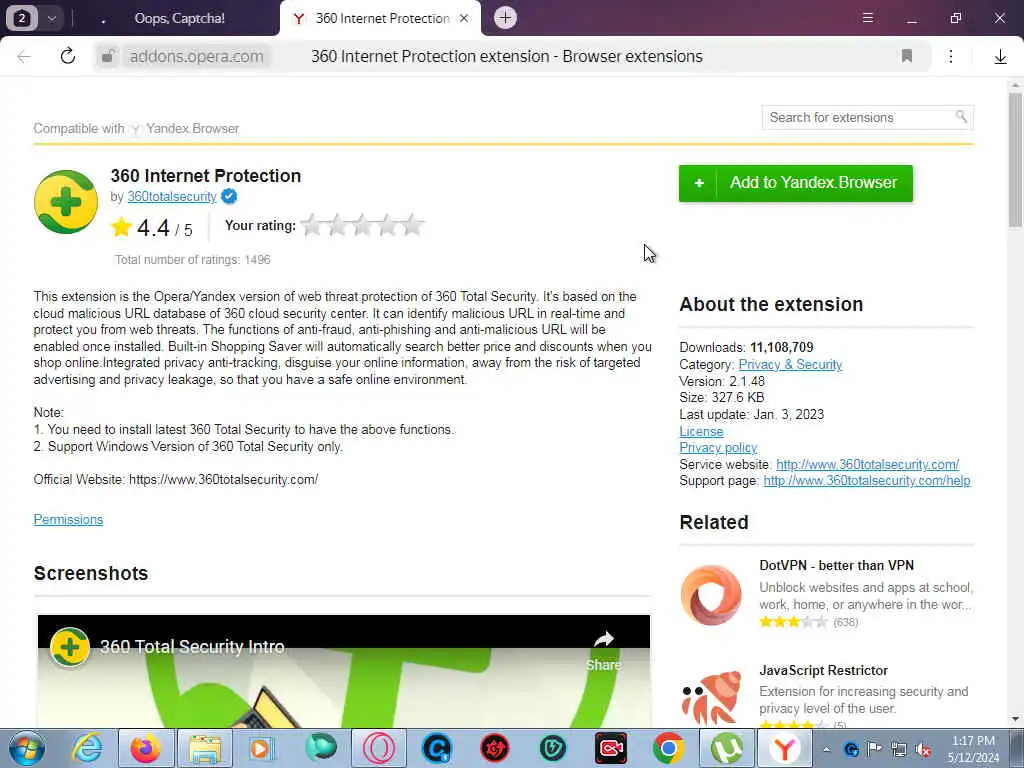This screenshot has height=768, width=1024.
Task: Share the 360 Total Security Intro video
Action: 603,650
